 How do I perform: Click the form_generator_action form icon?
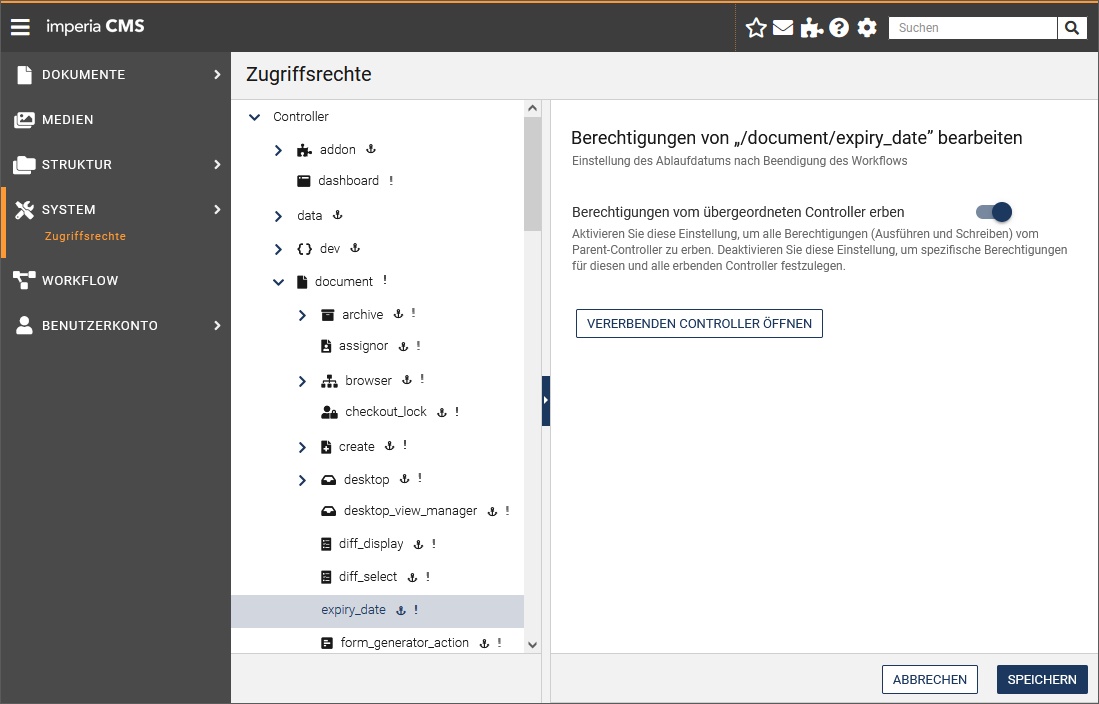pos(327,643)
